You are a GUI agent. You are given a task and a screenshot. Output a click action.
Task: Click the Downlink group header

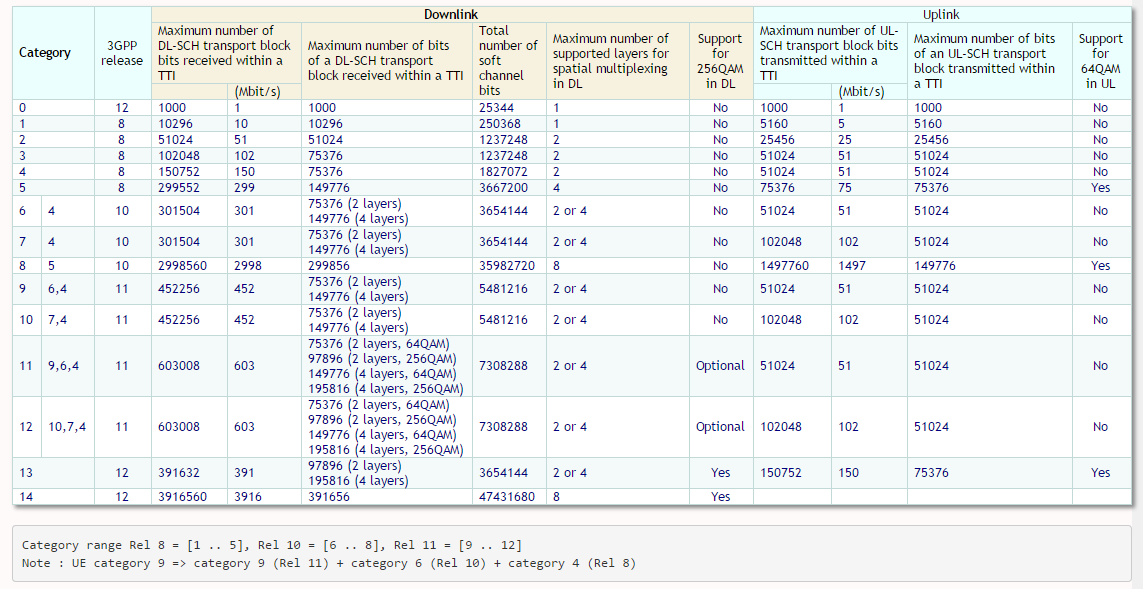(452, 15)
